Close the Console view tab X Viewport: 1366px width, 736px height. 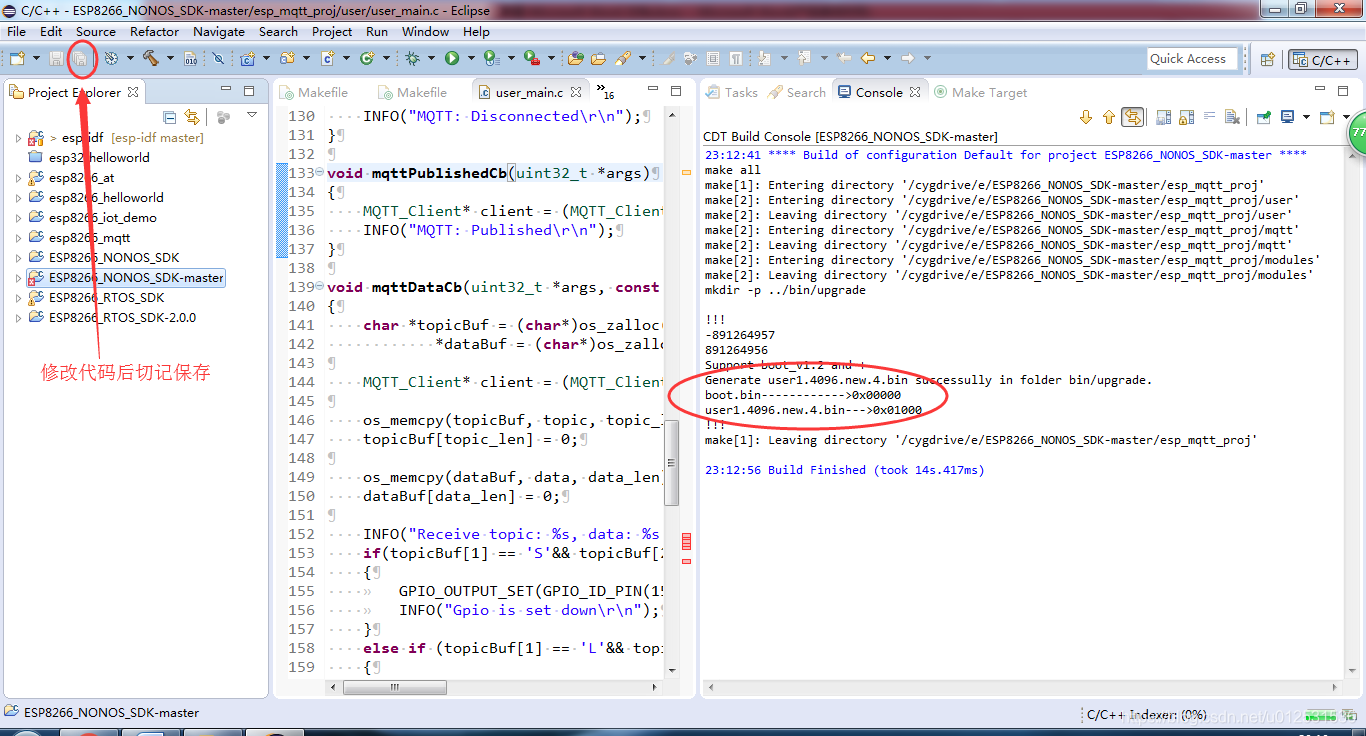tap(914, 92)
